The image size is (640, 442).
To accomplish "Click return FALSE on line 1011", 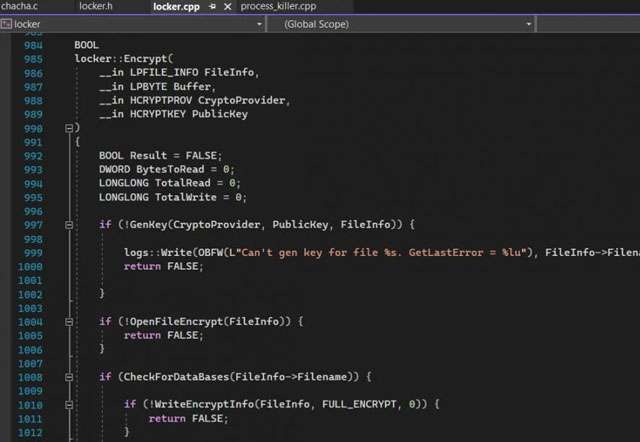I will (x=188, y=419).
